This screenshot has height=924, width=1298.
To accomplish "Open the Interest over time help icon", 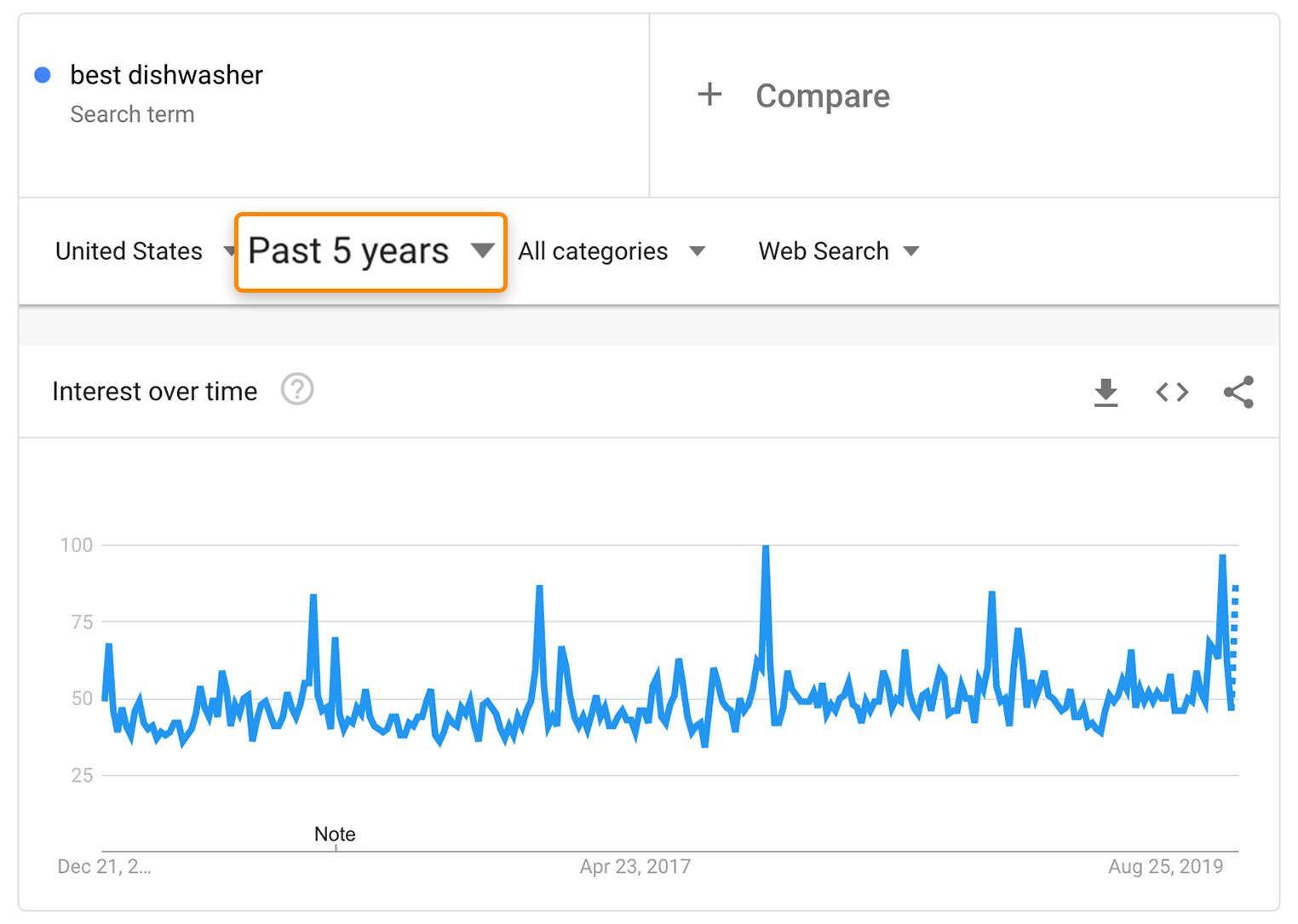I will point(297,390).
